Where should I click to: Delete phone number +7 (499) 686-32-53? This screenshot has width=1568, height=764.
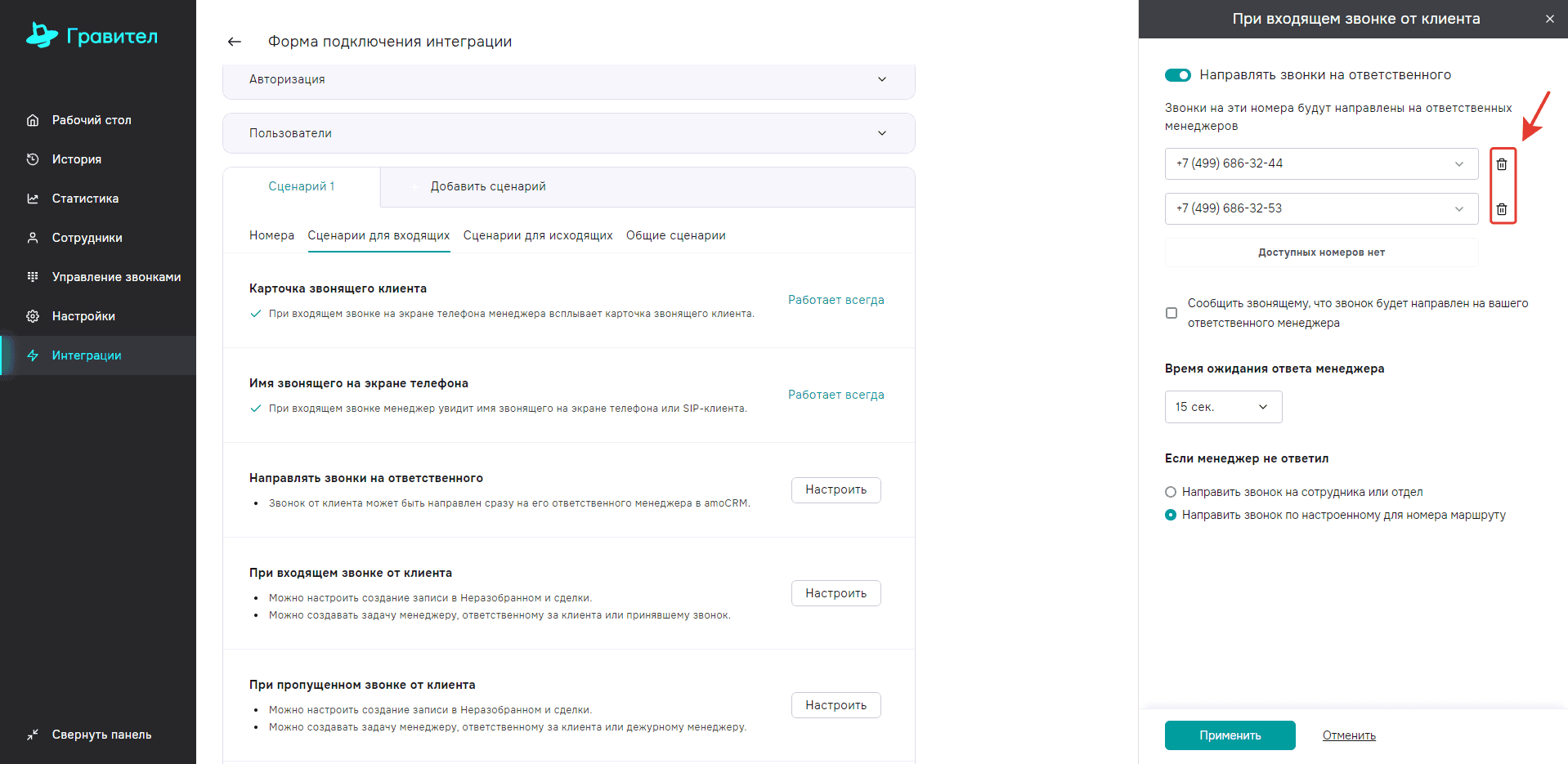tap(1502, 209)
